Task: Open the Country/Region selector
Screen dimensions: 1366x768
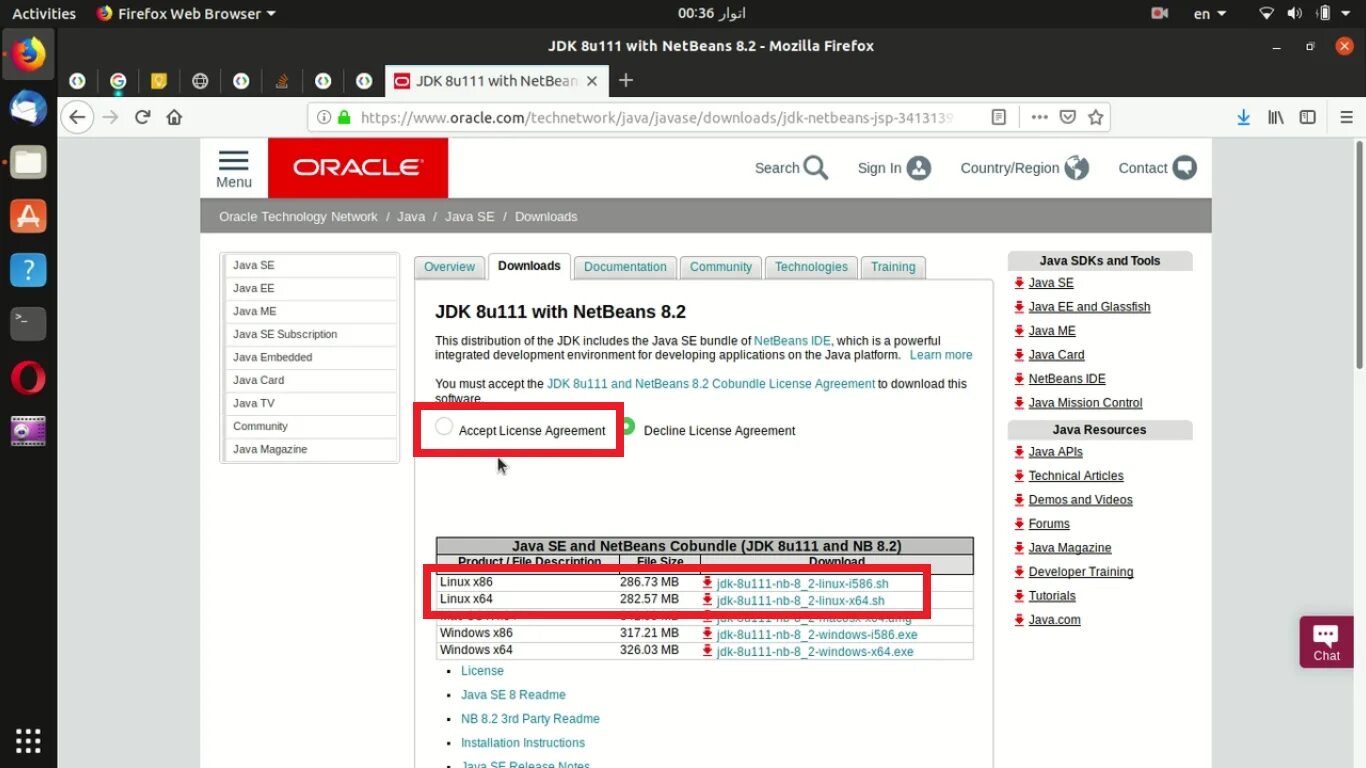Action: [1024, 168]
